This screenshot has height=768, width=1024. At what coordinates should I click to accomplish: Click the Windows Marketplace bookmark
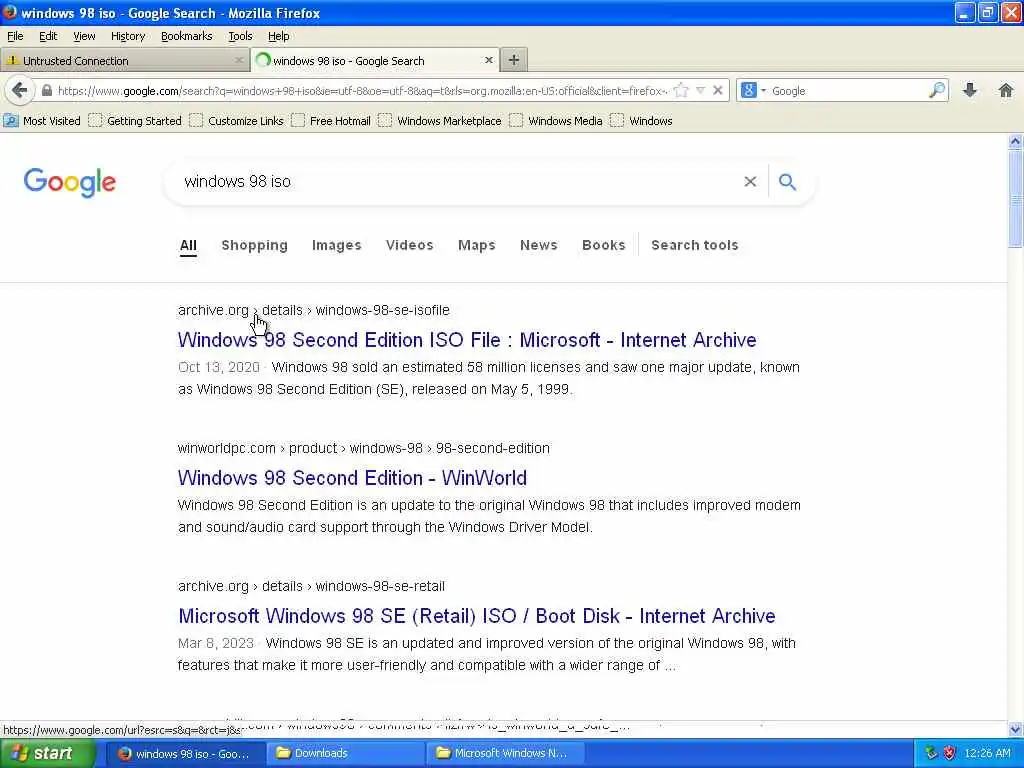tap(440, 121)
